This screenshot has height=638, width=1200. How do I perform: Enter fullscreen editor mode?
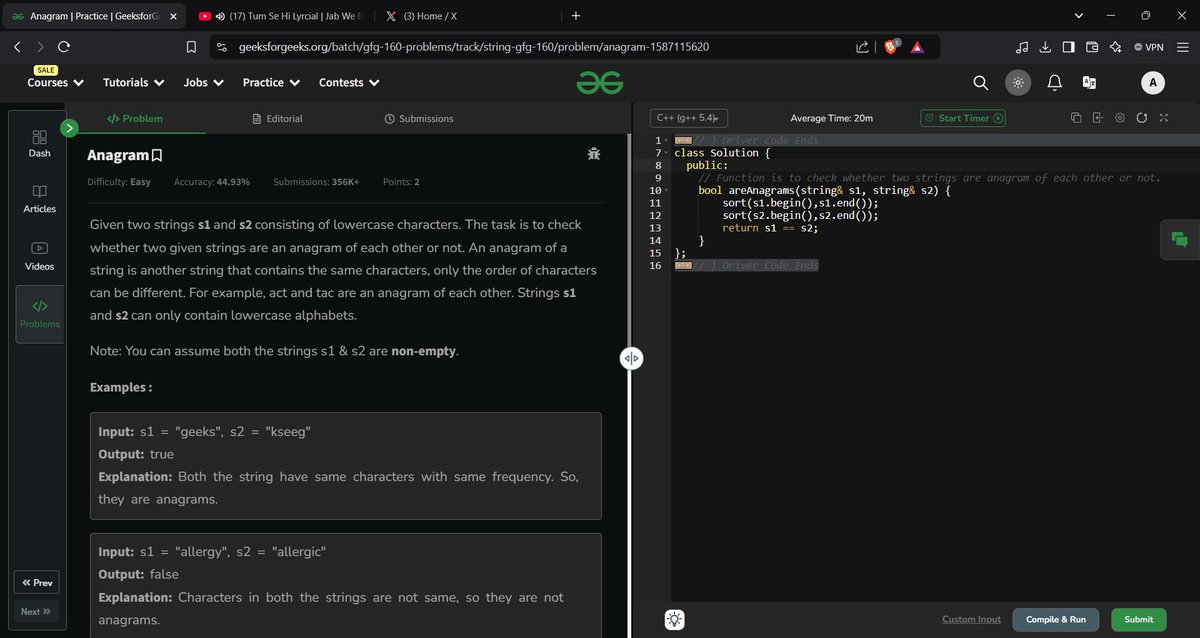coord(1163,118)
